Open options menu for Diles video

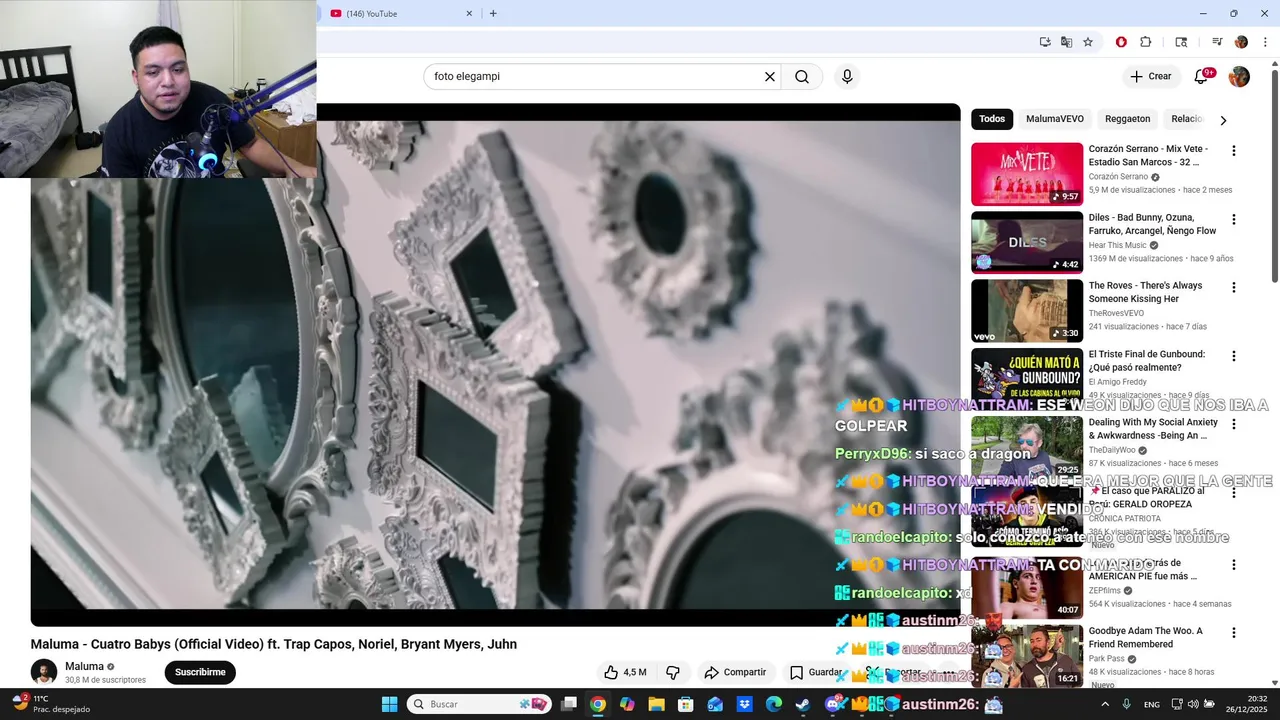click(x=1234, y=219)
